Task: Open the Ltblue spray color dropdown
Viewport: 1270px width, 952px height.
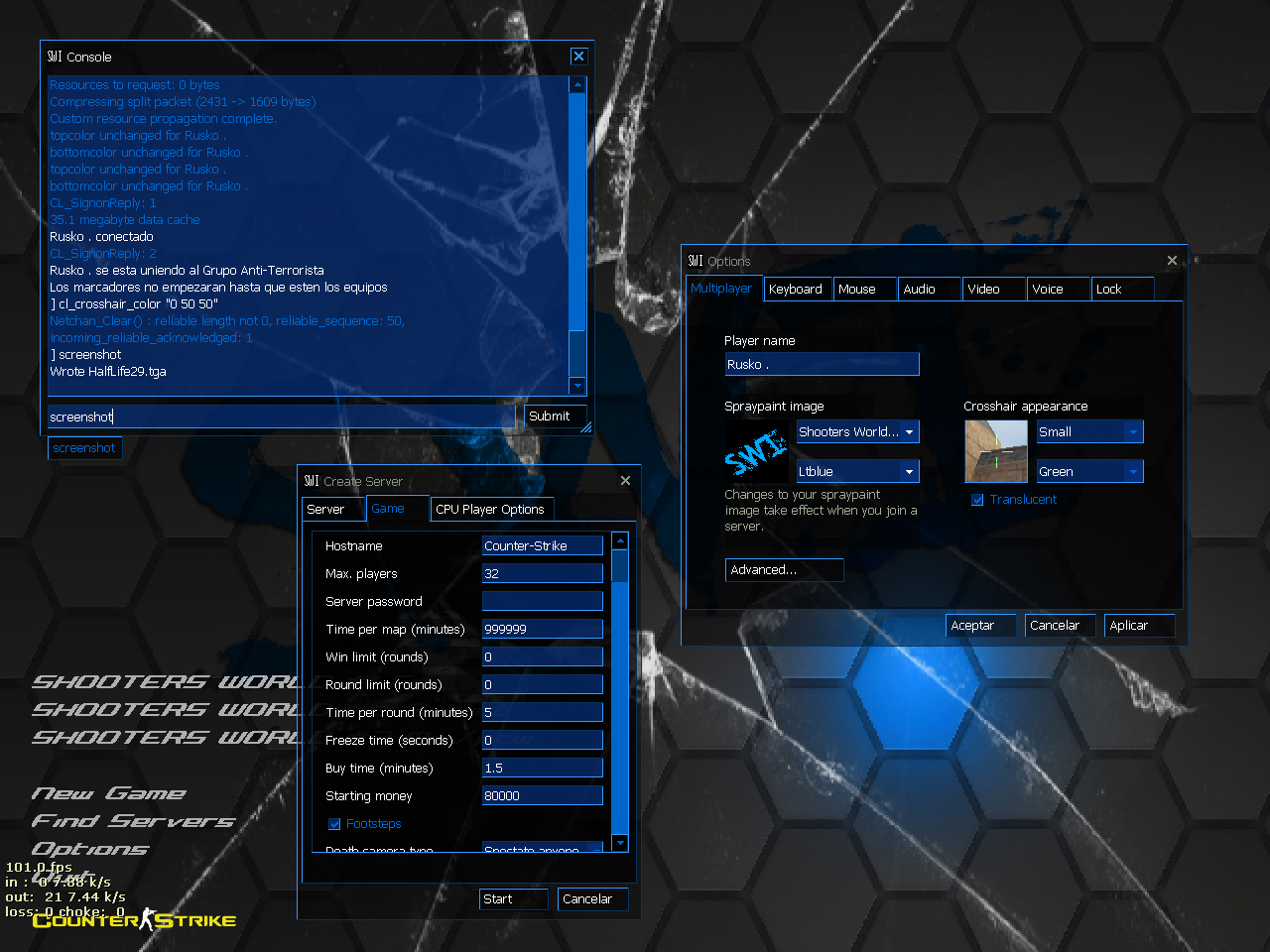Action: point(858,471)
